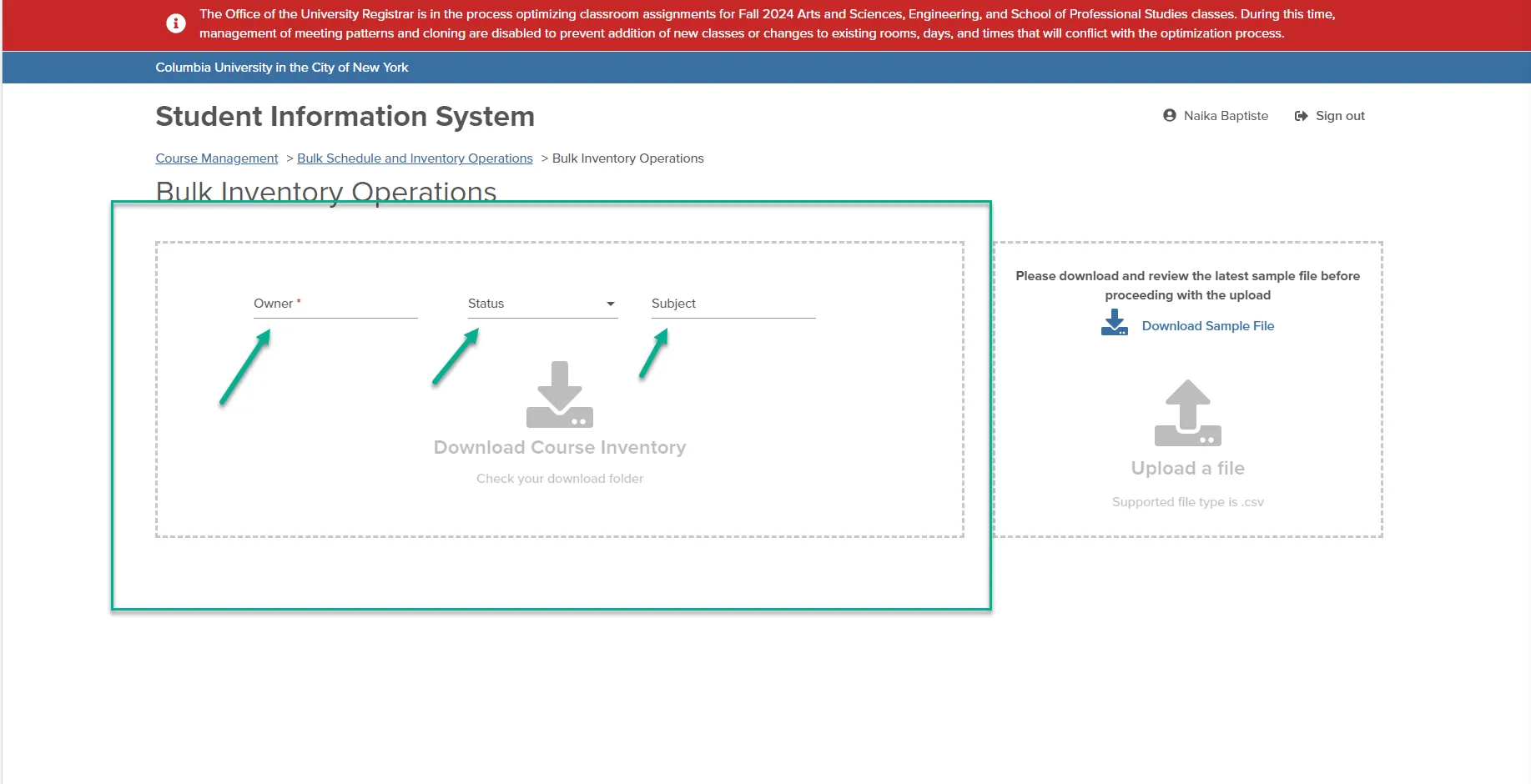Click the Columbia University header text

point(282,68)
